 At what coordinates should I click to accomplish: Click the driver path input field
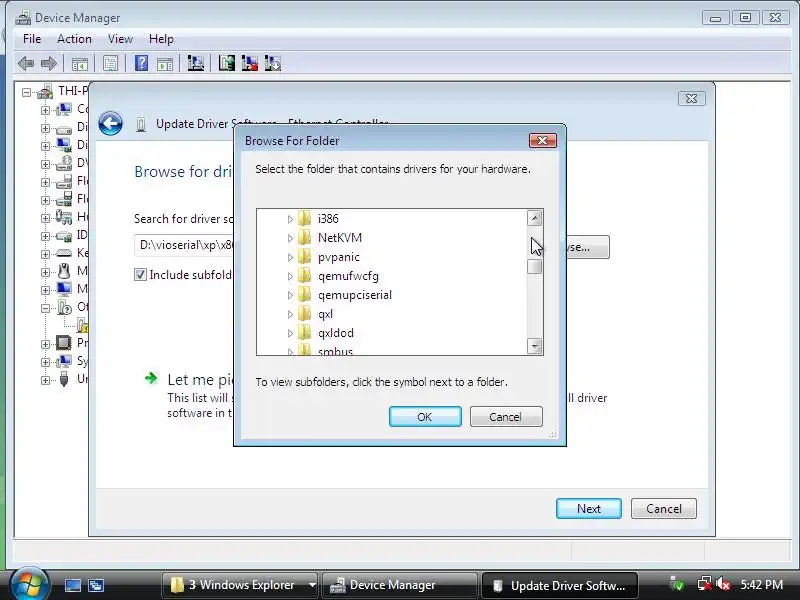185,245
